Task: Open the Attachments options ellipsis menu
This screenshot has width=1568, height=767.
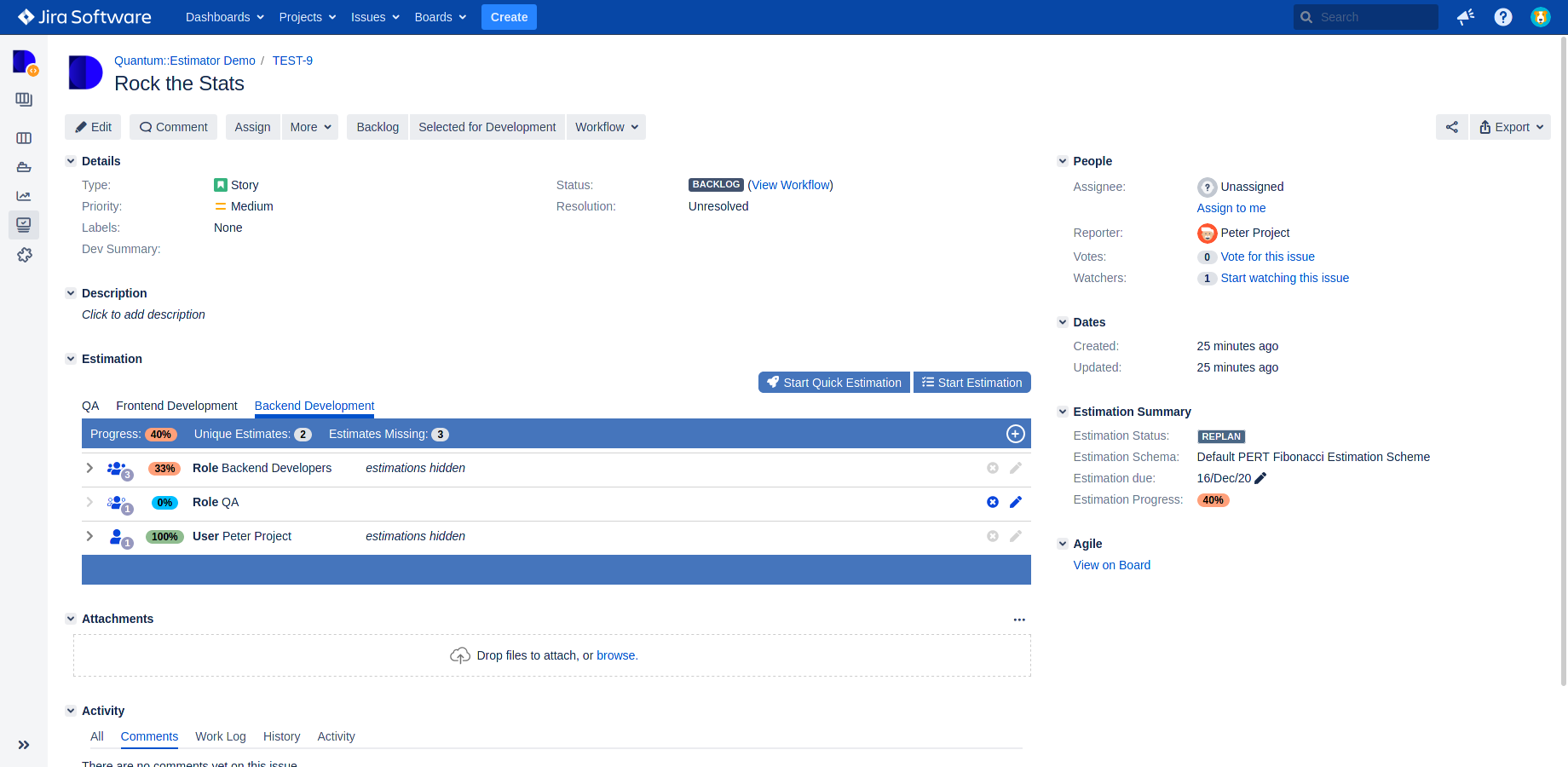Action: [1019, 620]
